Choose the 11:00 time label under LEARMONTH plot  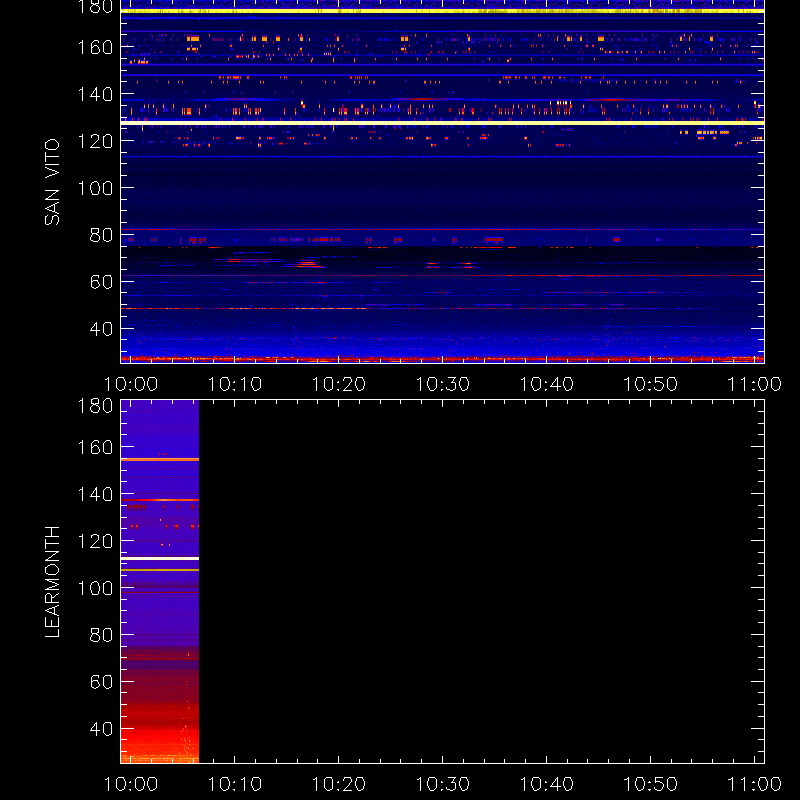pos(755,784)
